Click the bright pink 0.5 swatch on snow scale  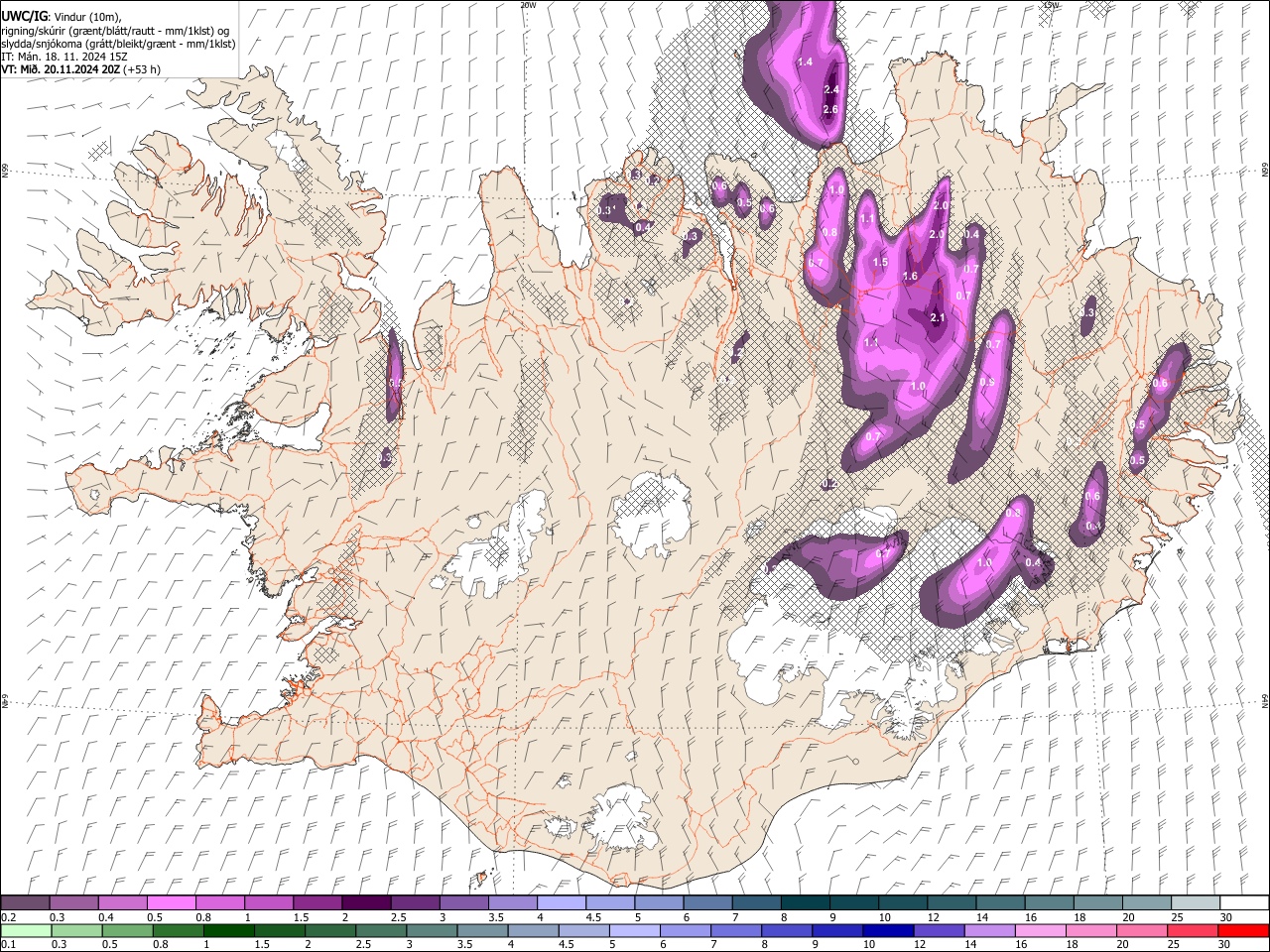pos(172,902)
